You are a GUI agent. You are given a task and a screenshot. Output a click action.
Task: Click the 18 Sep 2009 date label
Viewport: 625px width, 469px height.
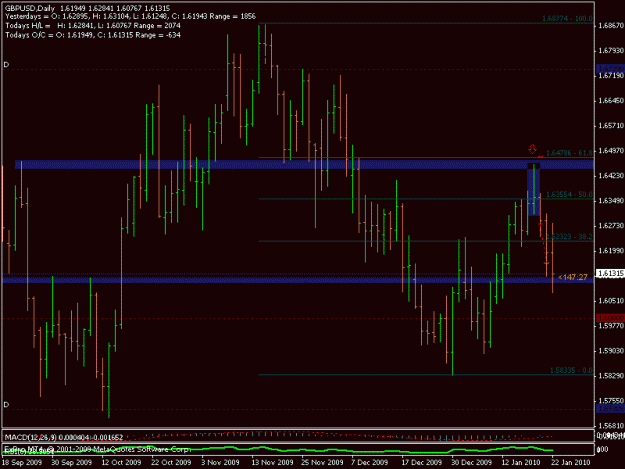22,463
